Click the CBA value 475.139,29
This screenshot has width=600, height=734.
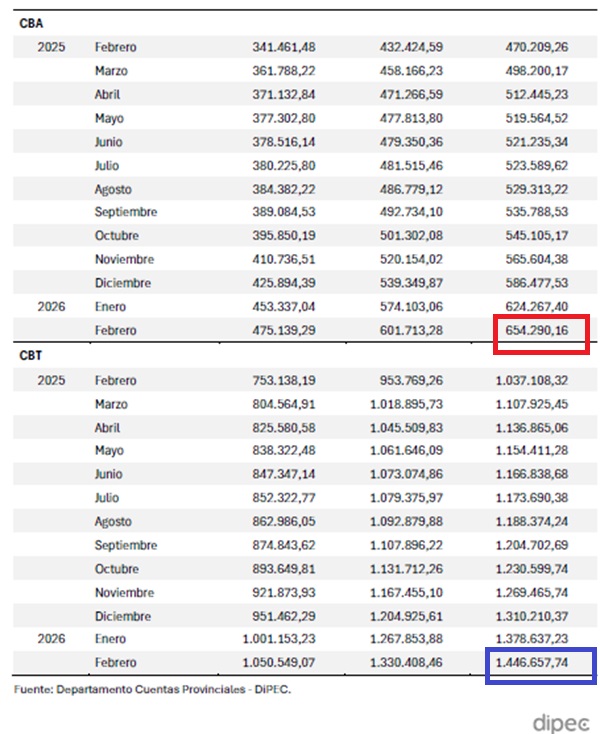pos(257,330)
